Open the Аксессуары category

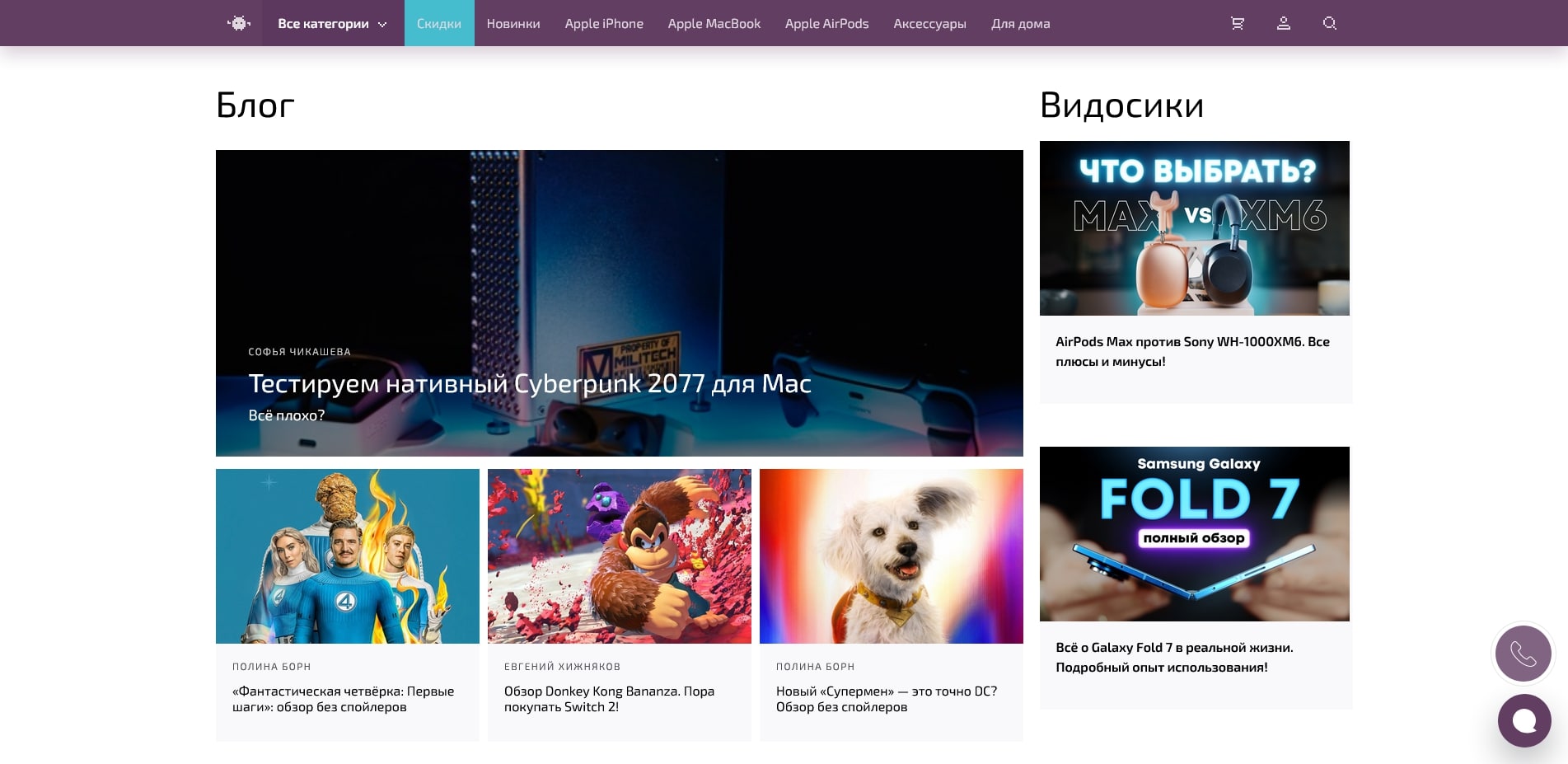pos(929,24)
